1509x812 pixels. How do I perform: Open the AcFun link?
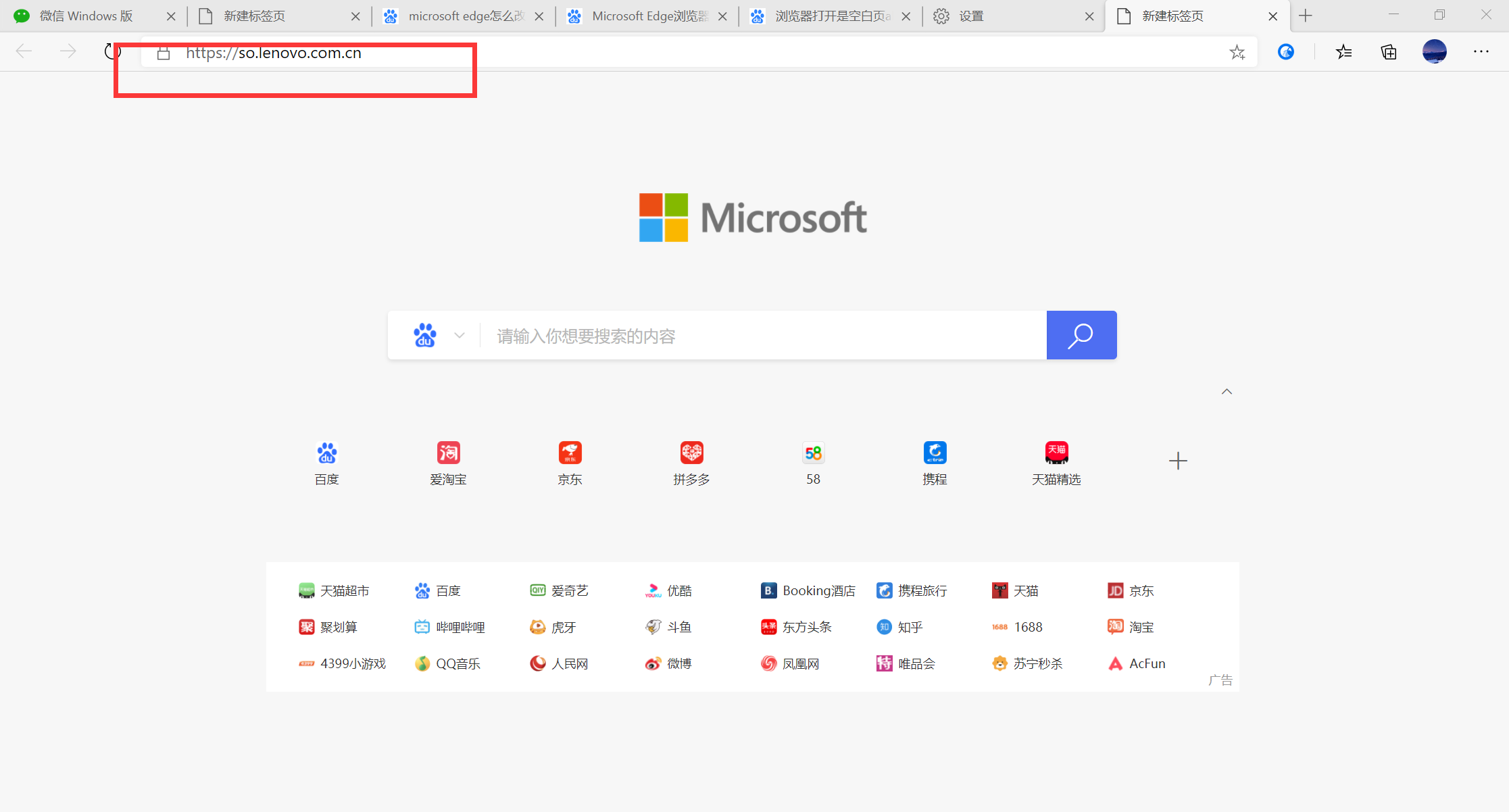click(1137, 664)
